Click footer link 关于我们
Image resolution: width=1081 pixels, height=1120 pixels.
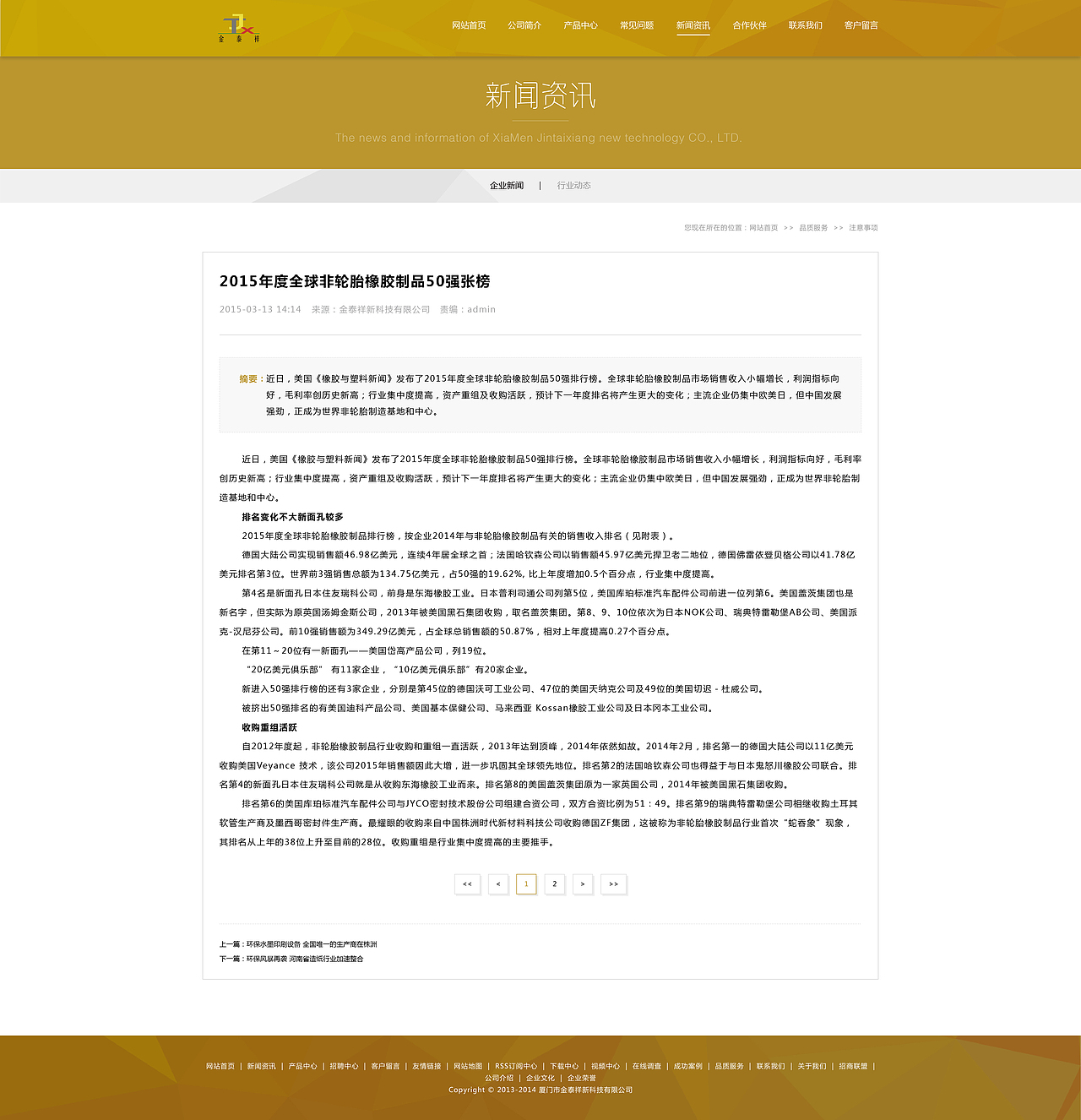(x=812, y=1067)
